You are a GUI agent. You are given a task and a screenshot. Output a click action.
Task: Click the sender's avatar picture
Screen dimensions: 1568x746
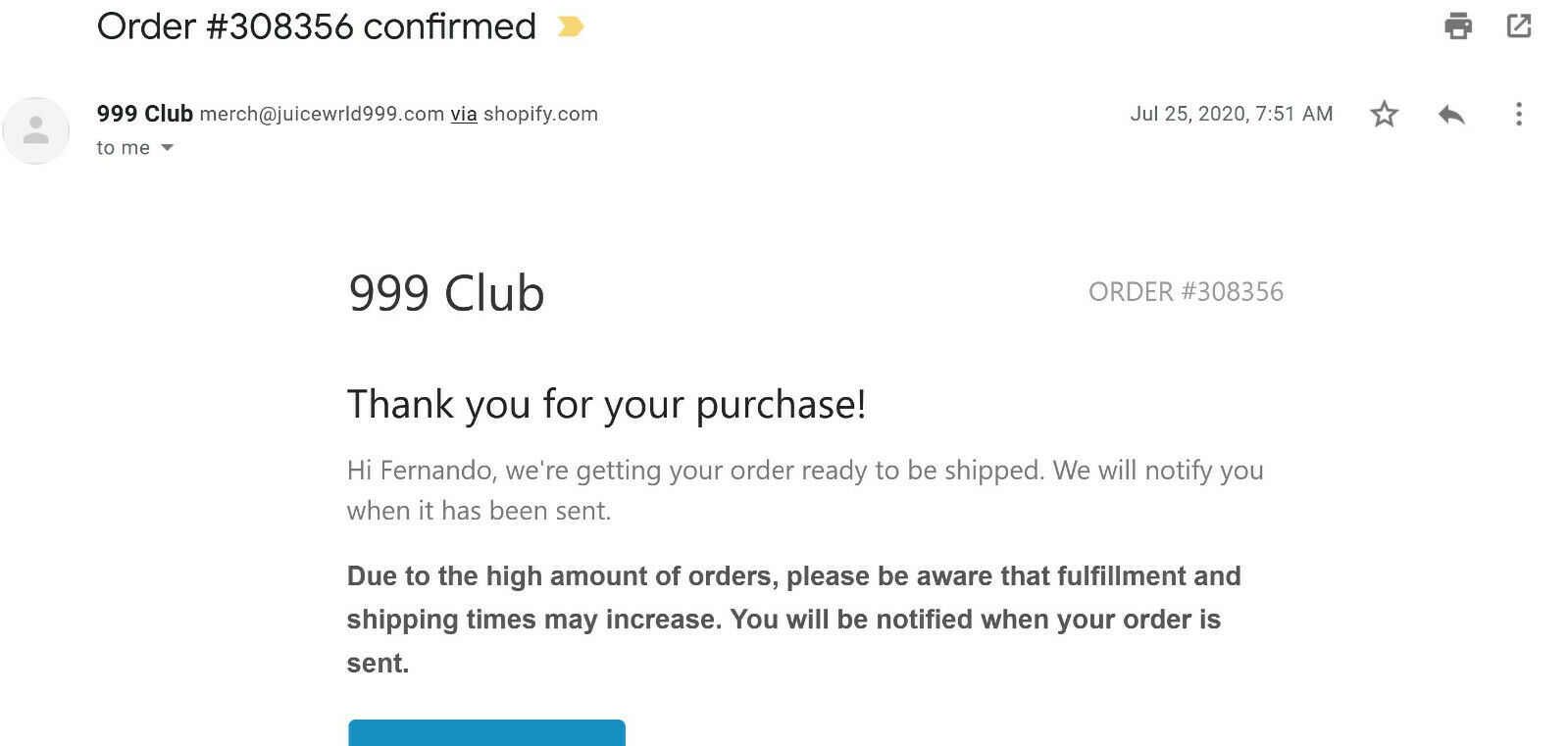pos(36,130)
